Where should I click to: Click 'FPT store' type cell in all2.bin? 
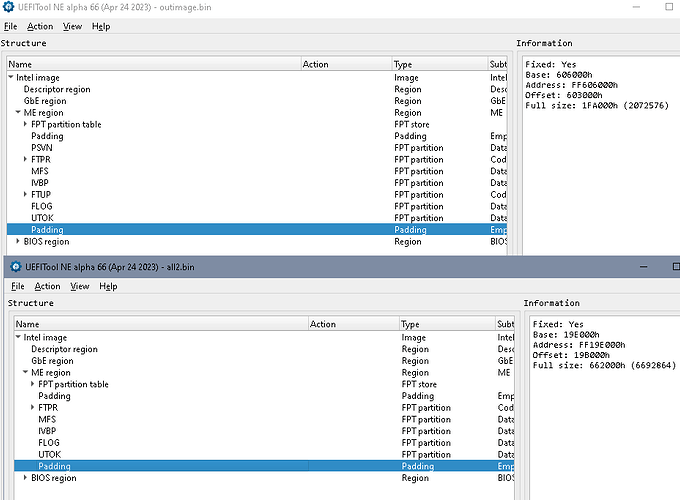(419, 384)
